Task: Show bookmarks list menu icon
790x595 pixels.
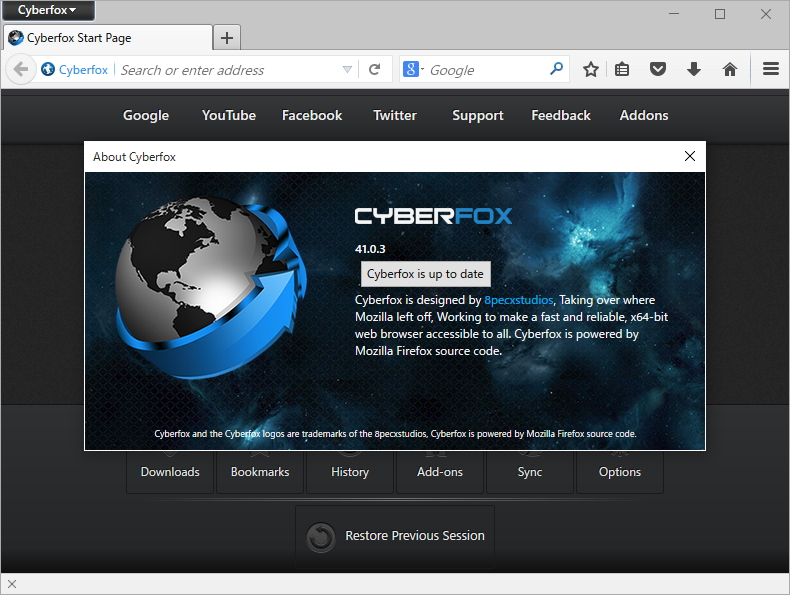Action: point(622,70)
